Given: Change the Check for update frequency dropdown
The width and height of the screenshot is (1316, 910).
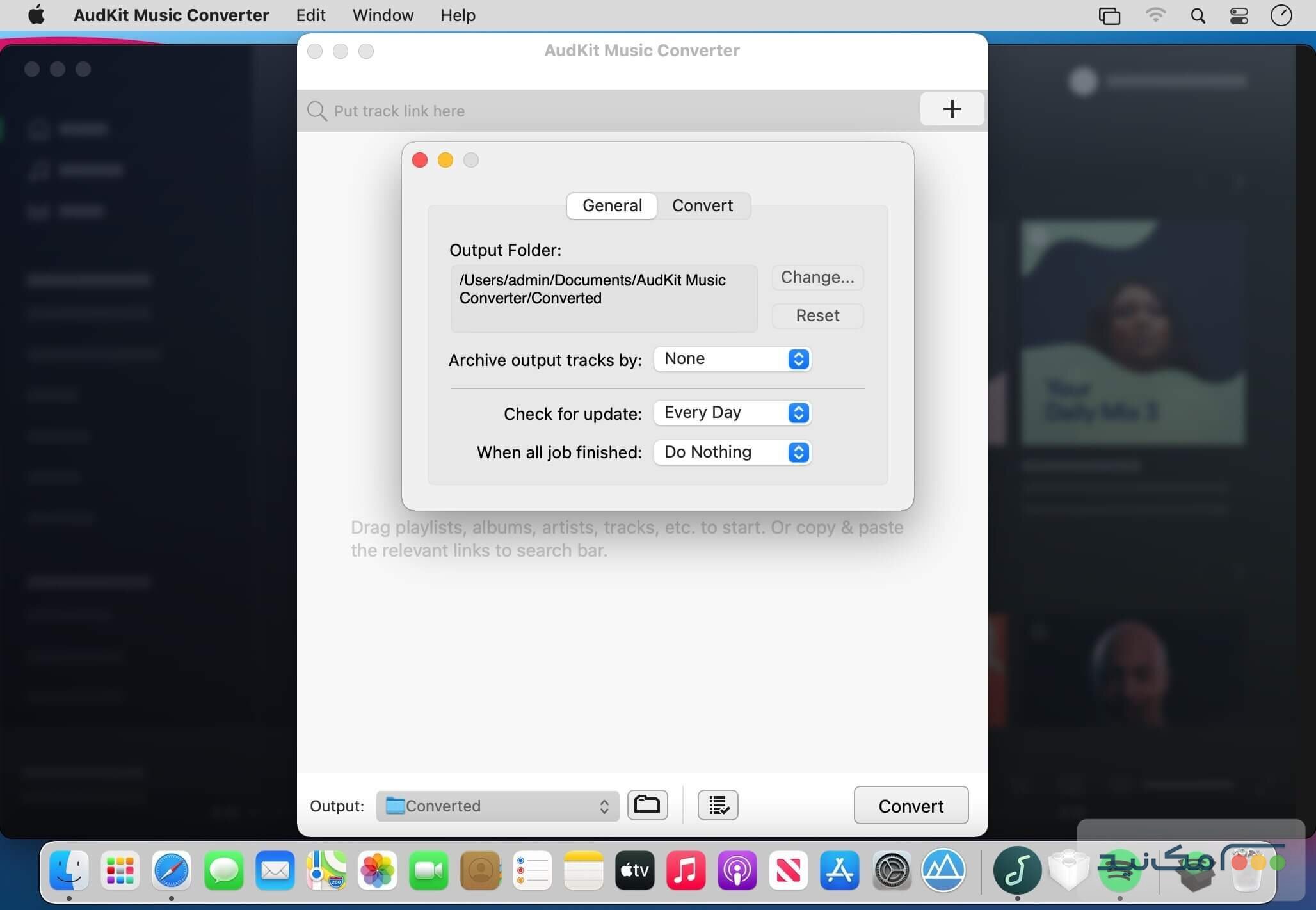Looking at the screenshot, I should click(x=732, y=413).
